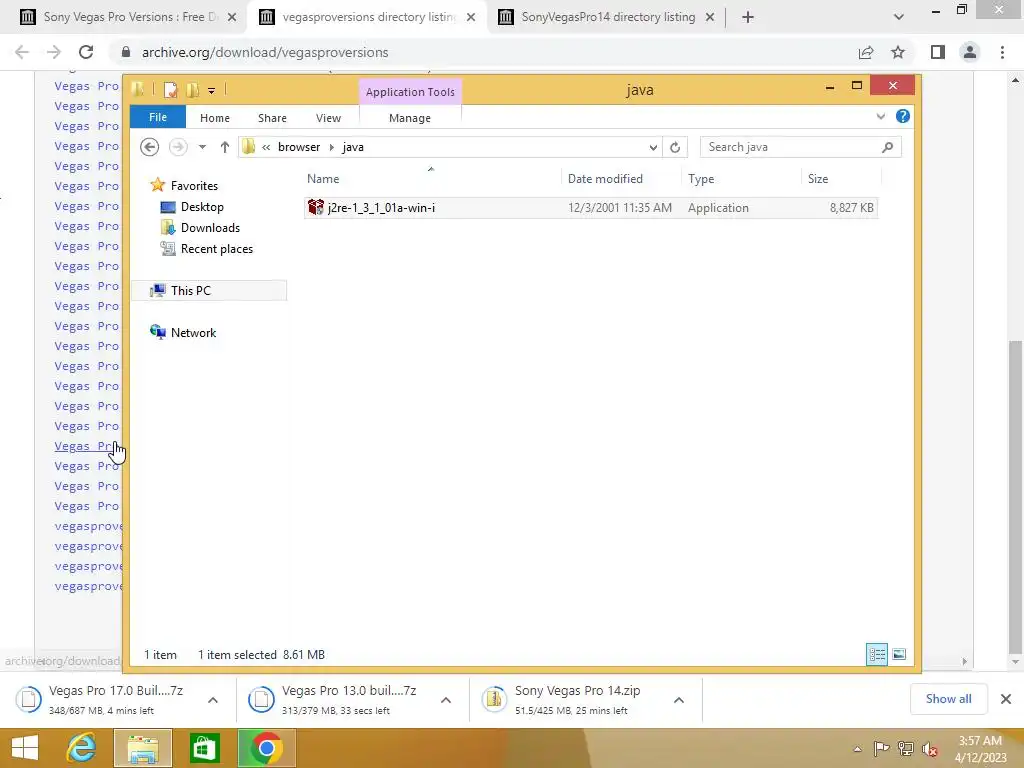Open a new Chrome tab
This screenshot has height=768, width=1024.
[748, 17]
